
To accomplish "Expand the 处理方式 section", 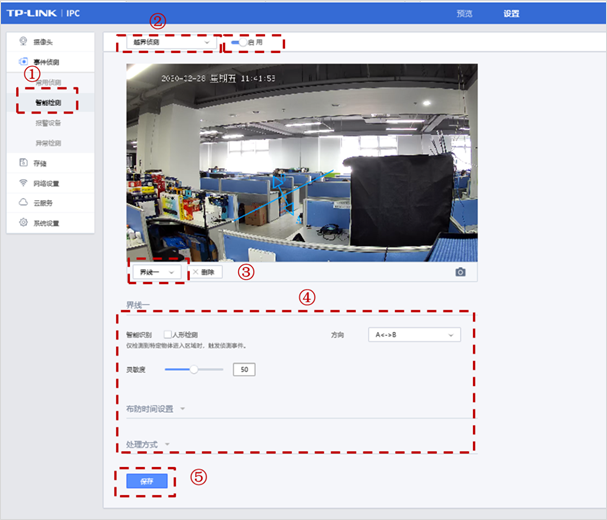I will (x=147, y=444).
